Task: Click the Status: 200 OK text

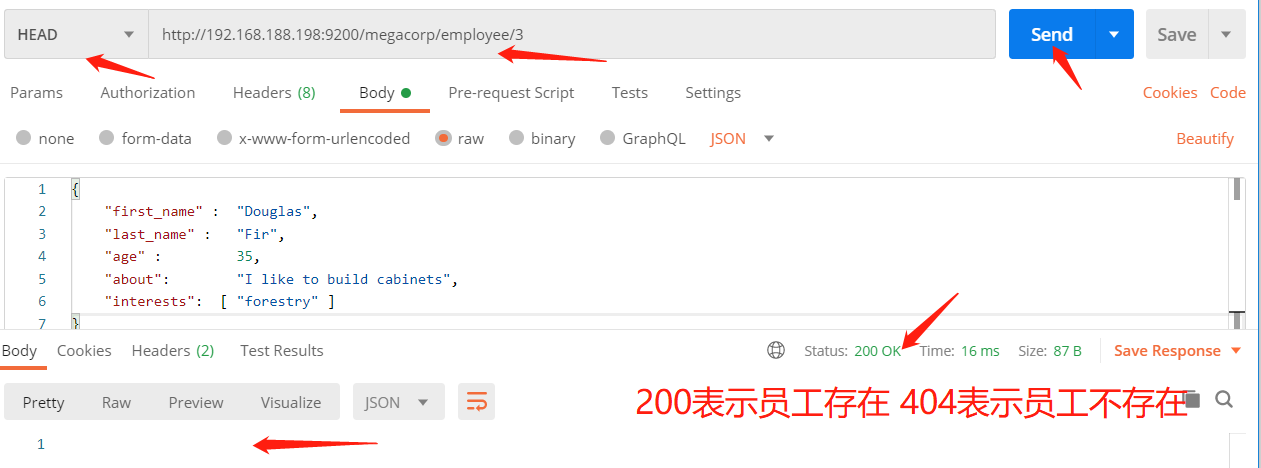Action: (x=853, y=351)
